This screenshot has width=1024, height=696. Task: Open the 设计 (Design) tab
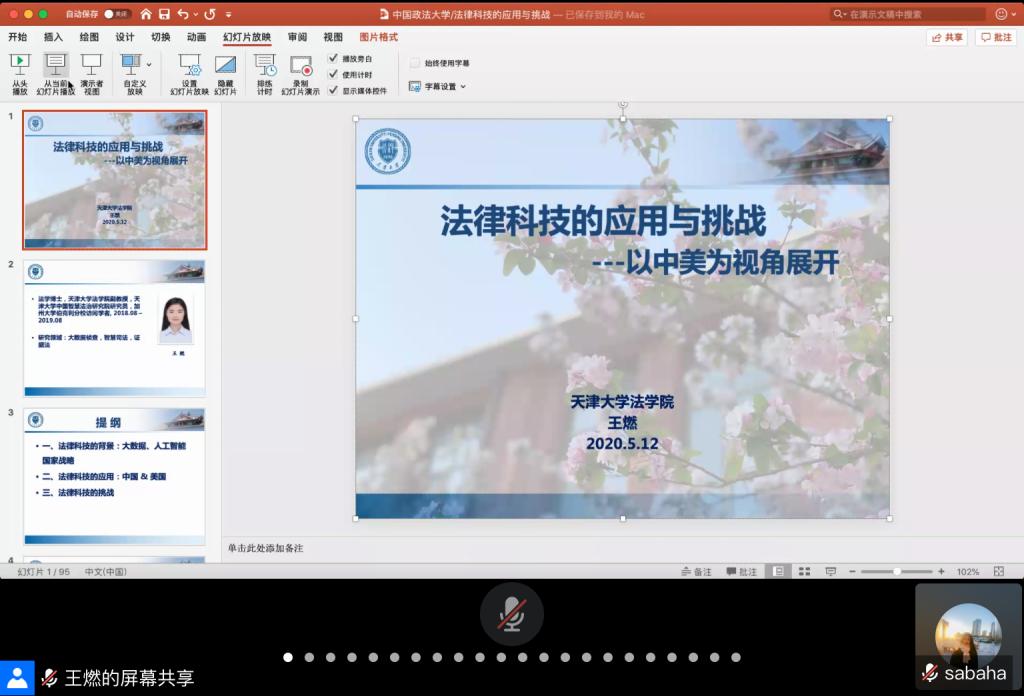pyautogui.click(x=125, y=37)
